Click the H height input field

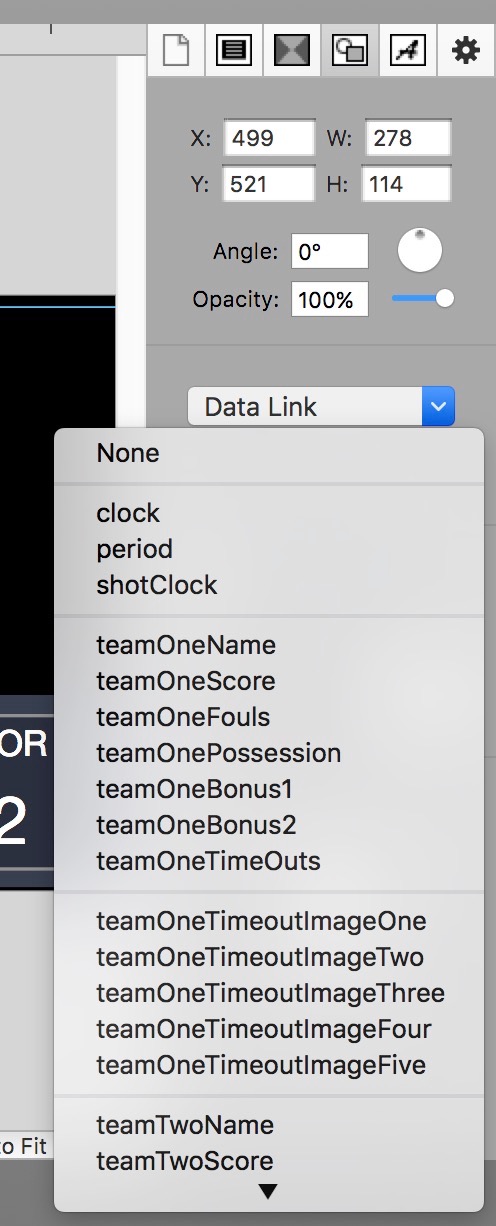(x=407, y=184)
